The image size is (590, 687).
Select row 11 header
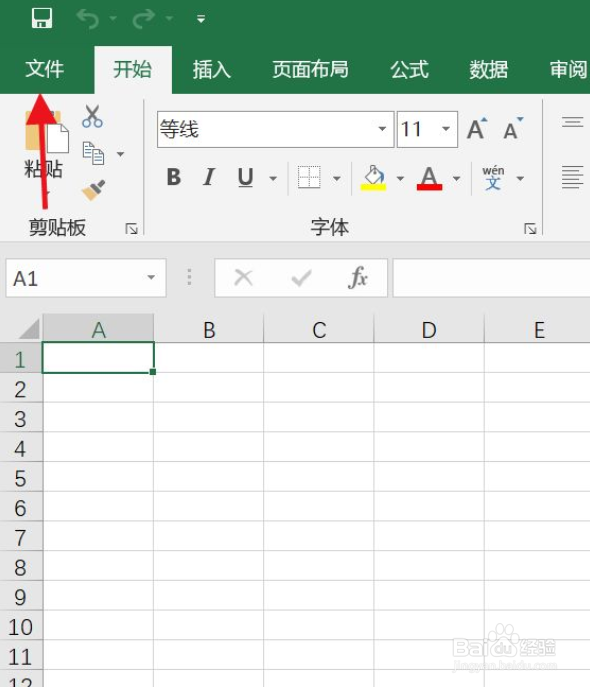point(21,655)
